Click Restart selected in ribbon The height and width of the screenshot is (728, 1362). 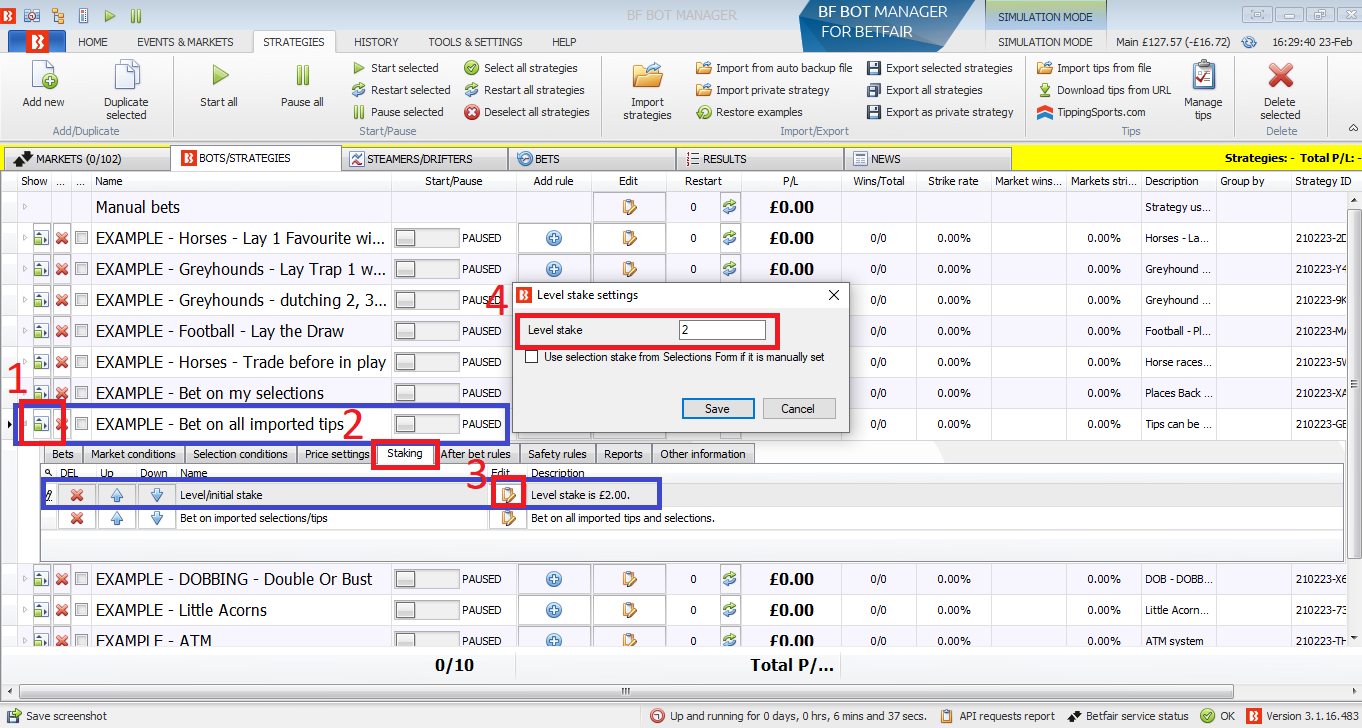401,90
